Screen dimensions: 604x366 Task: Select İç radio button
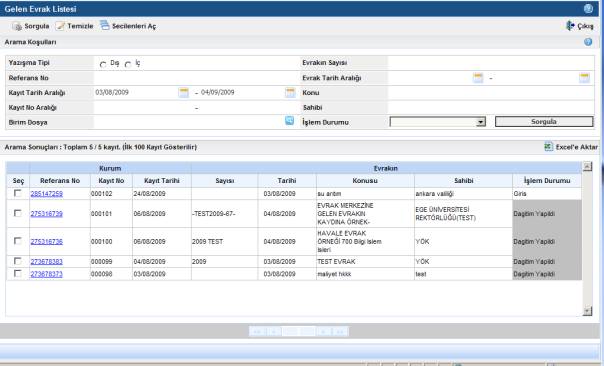(x=128, y=64)
